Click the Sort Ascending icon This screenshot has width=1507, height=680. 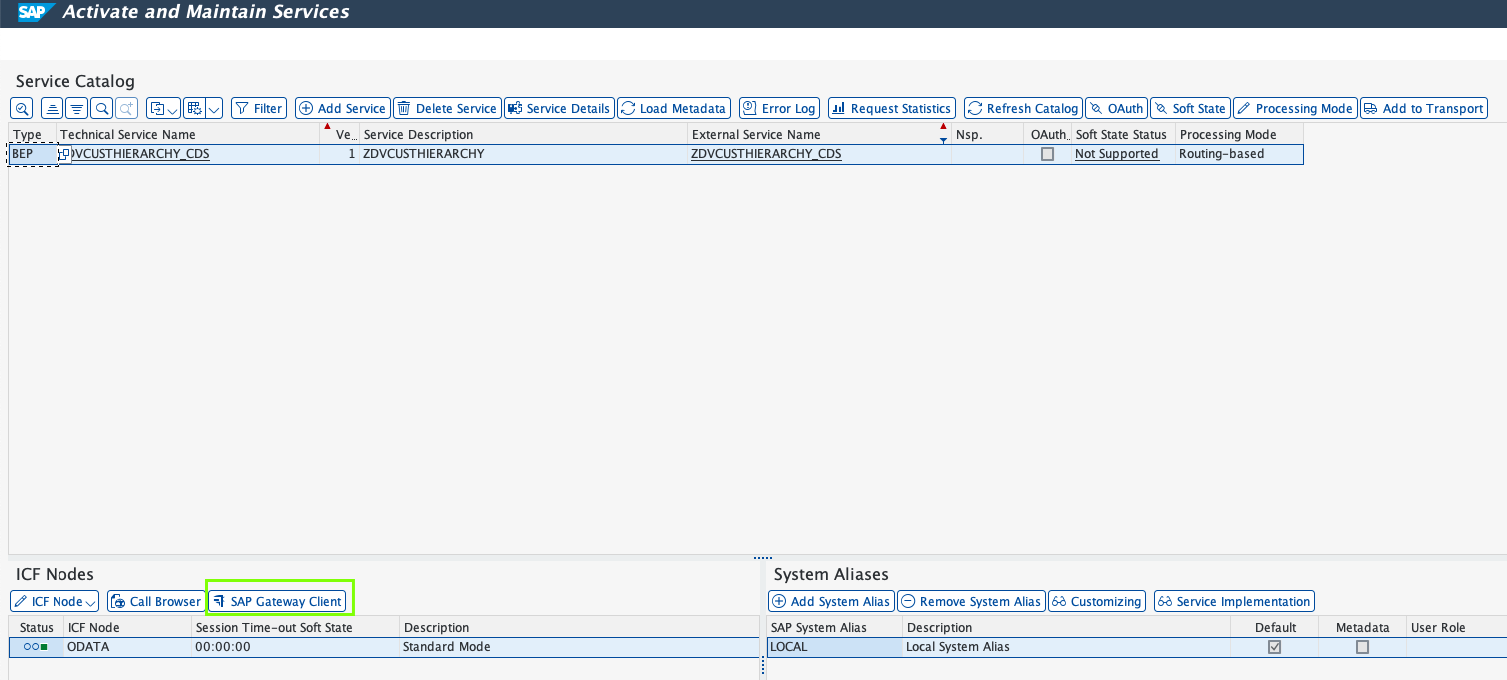pos(52,108)
